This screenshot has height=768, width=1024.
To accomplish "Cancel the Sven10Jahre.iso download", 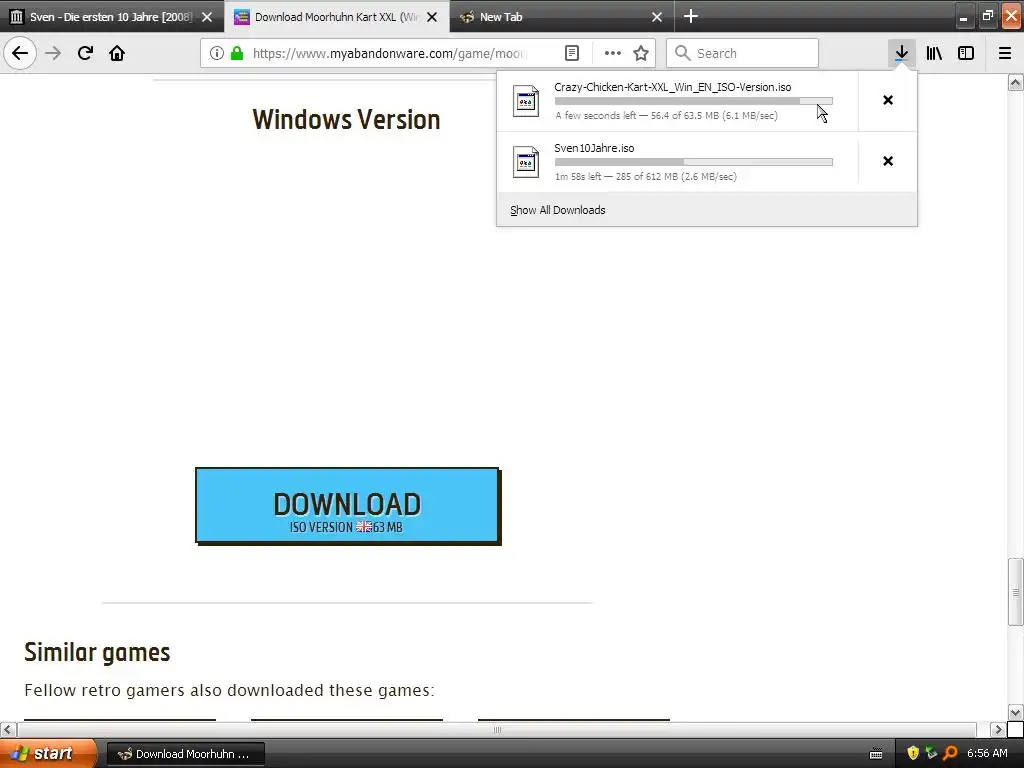I will tap(888, 161).
